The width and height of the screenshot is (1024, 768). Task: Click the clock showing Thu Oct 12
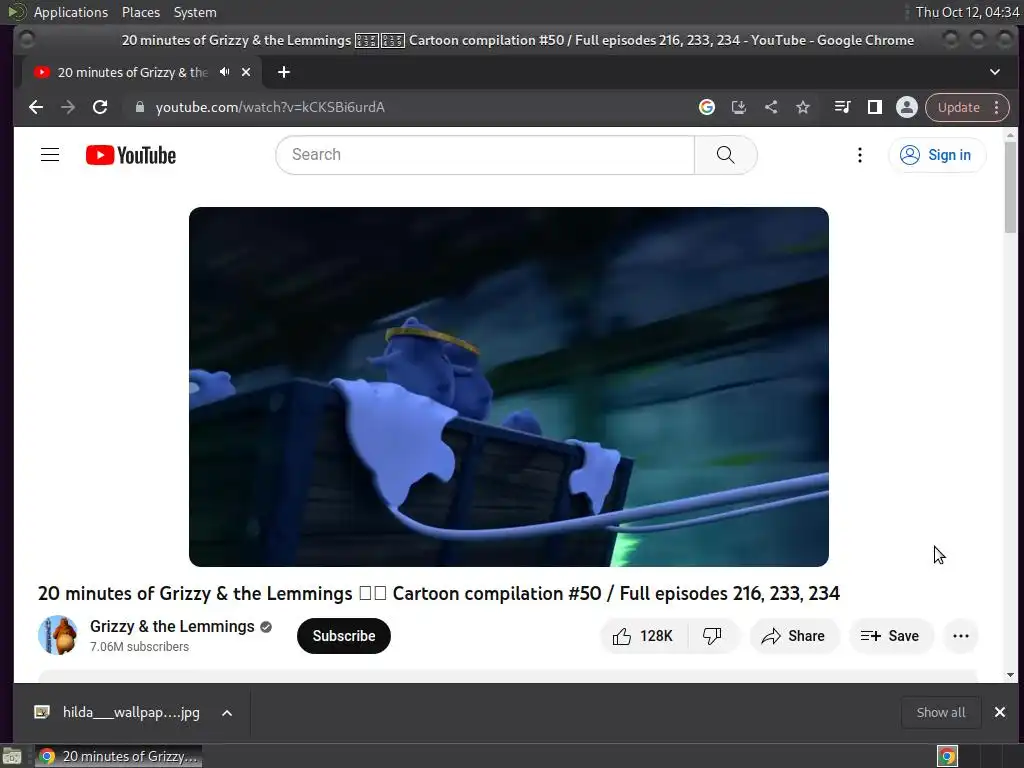click(967, 12)
